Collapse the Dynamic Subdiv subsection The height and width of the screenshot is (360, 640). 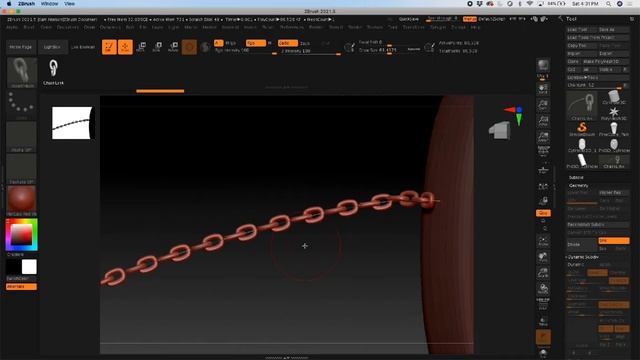tap(583, 257)
